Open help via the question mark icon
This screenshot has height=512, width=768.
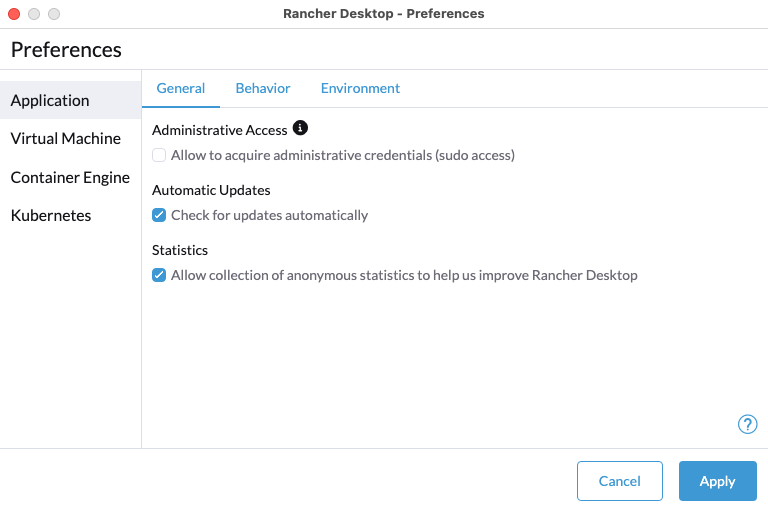(x=747, y=424)
